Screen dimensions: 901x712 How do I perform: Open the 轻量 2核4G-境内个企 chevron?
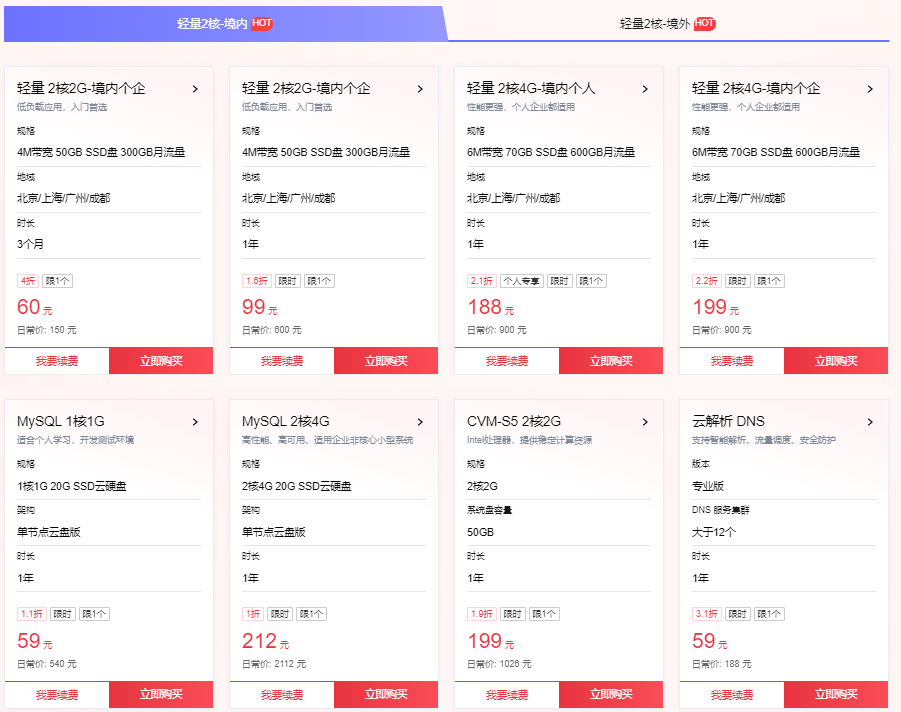pyautogui.click(x=871, y=89)
